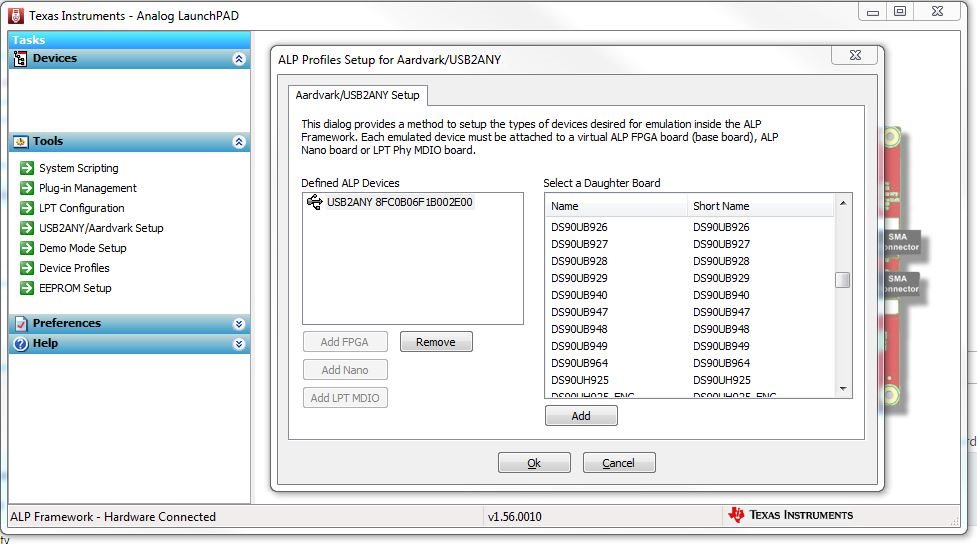Click the Add LPT MDIO button
The image size is (977, 544).
pyautogui.click(x=345, y=398)
